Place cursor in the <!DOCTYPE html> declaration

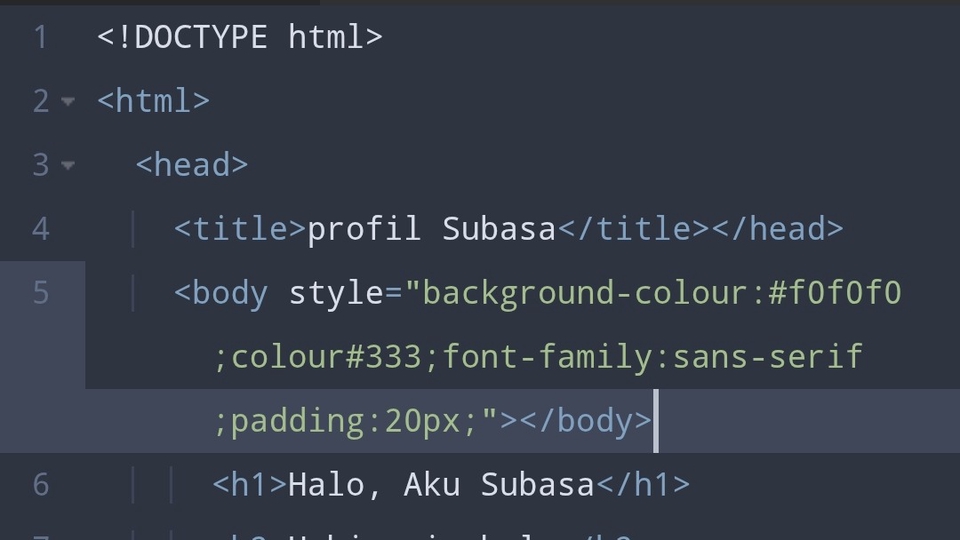pos(240,37)
